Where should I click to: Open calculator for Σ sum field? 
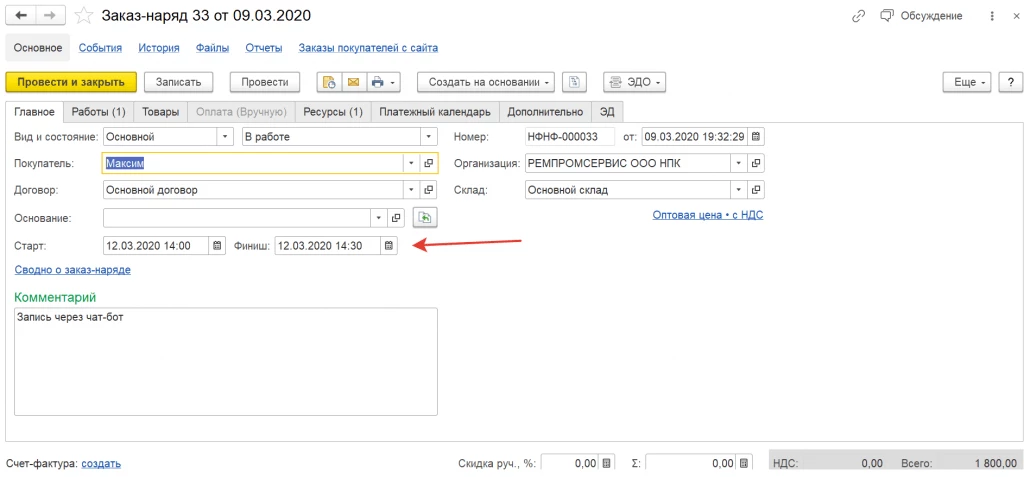[x=744, y=463]
